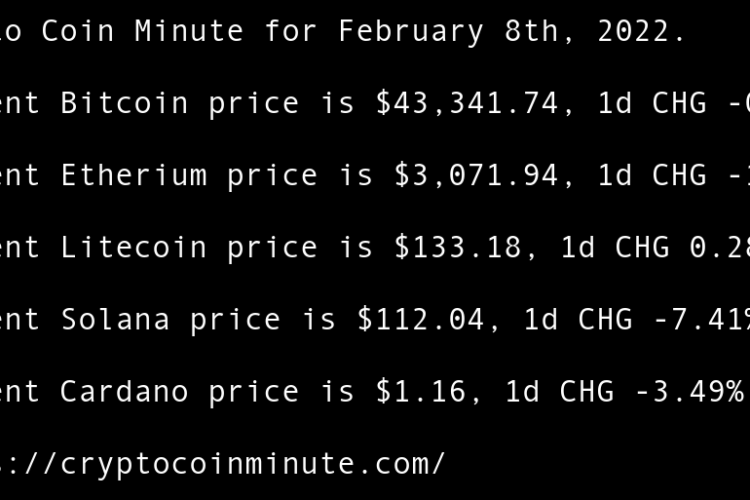Click the word Minute in header

pos(189,31)
